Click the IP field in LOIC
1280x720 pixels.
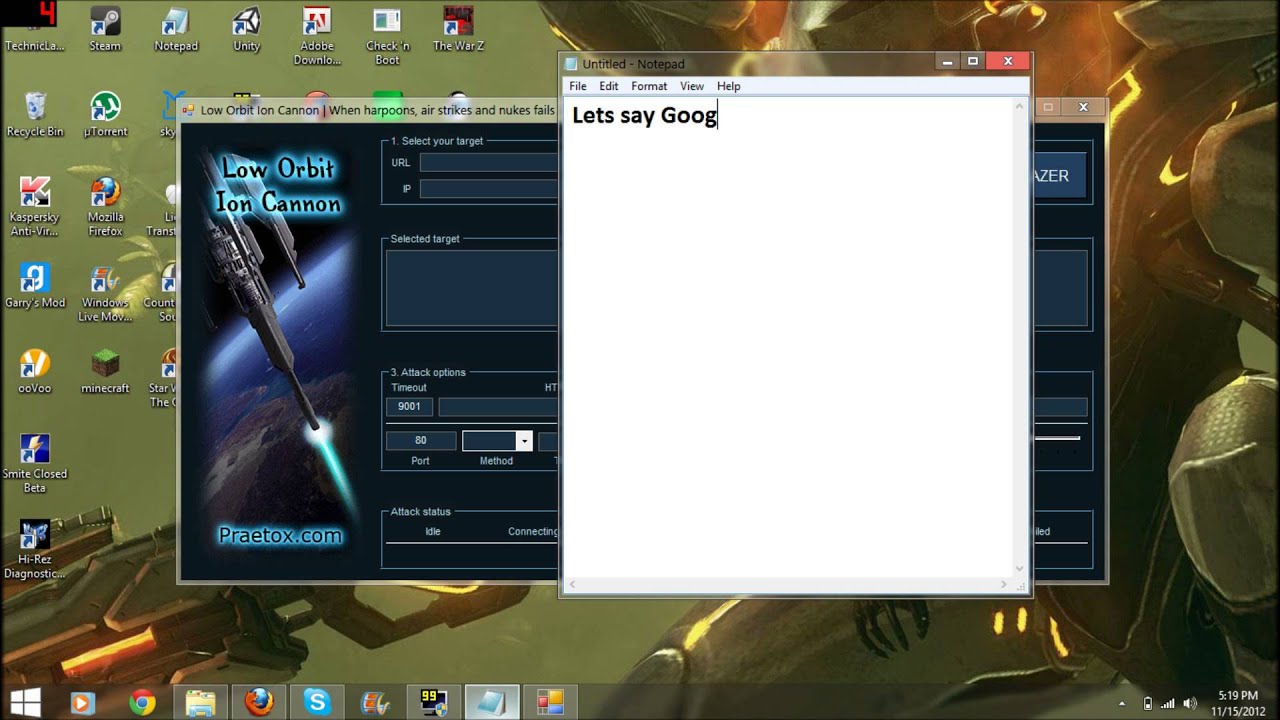click(488, 188)
